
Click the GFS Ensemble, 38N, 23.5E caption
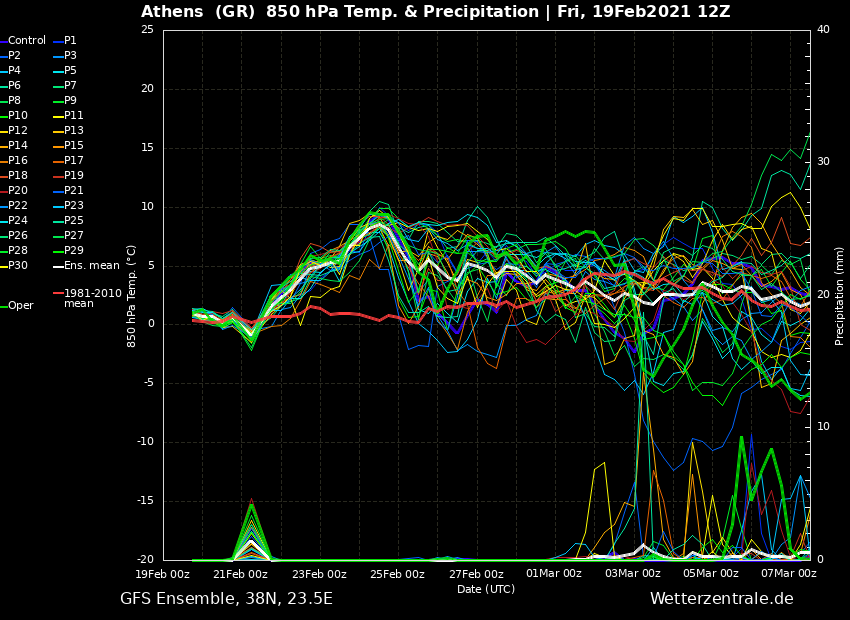[226, 599]
